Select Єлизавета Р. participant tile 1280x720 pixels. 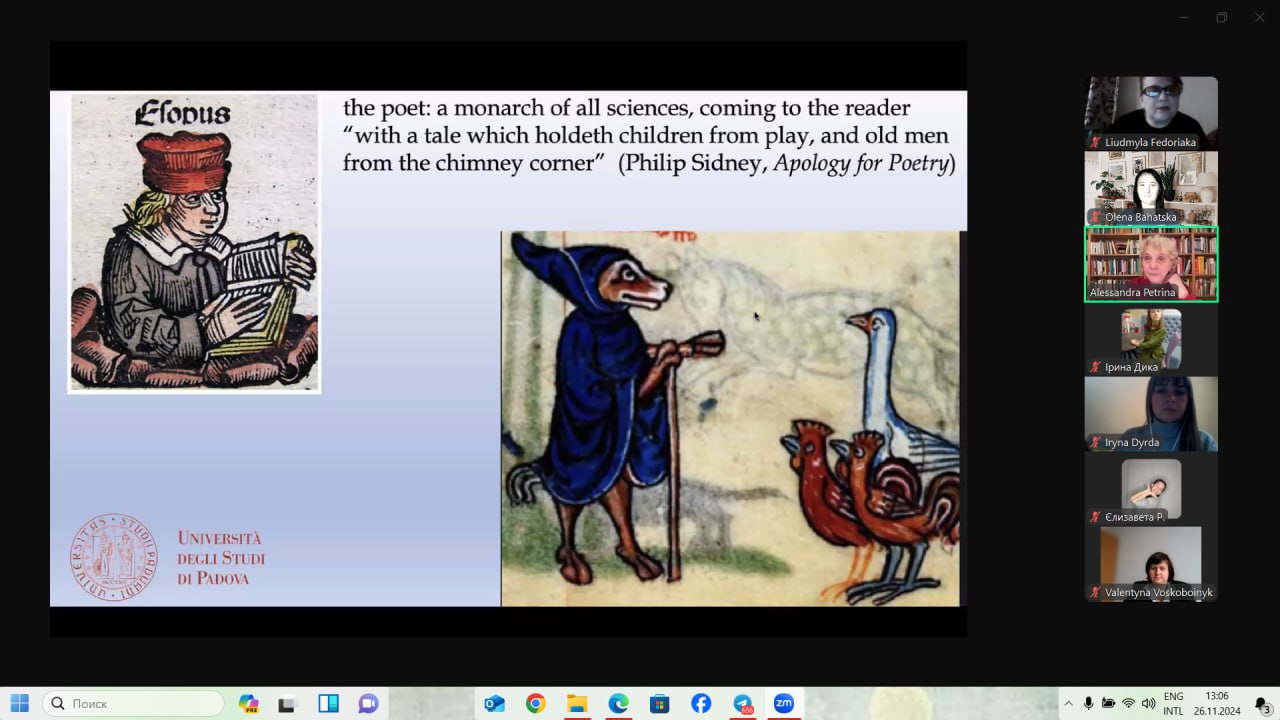coord(1151,489)
